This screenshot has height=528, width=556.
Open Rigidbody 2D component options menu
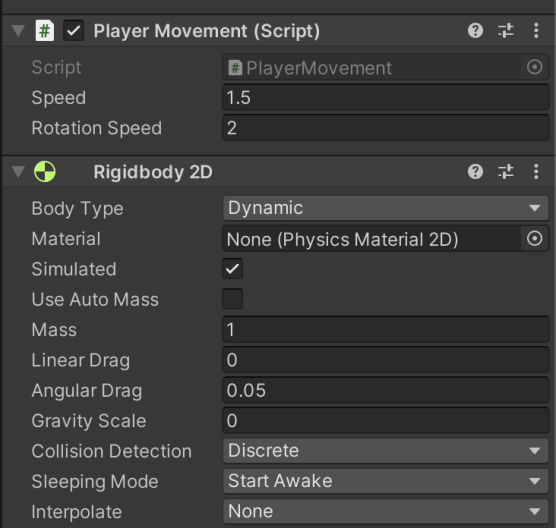536,172
